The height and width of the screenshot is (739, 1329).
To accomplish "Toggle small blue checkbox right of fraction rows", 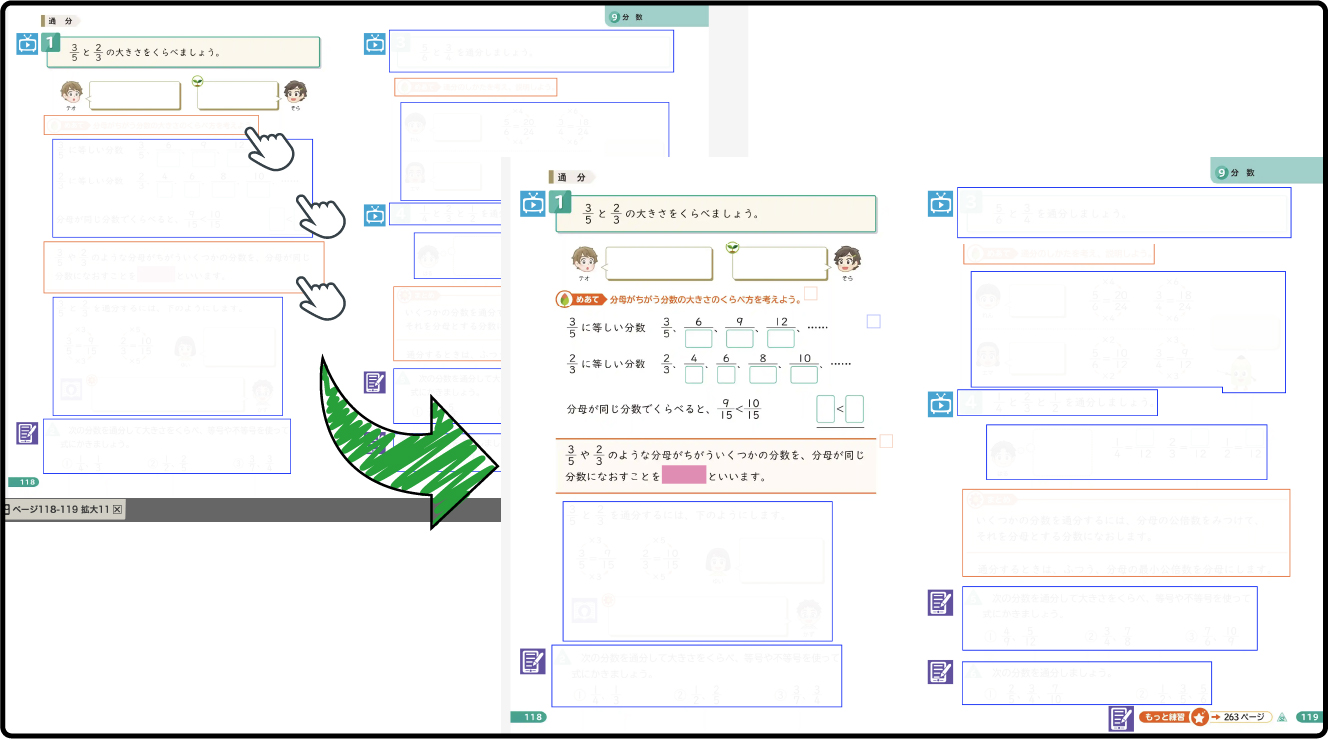I will [x=873, y=321].
